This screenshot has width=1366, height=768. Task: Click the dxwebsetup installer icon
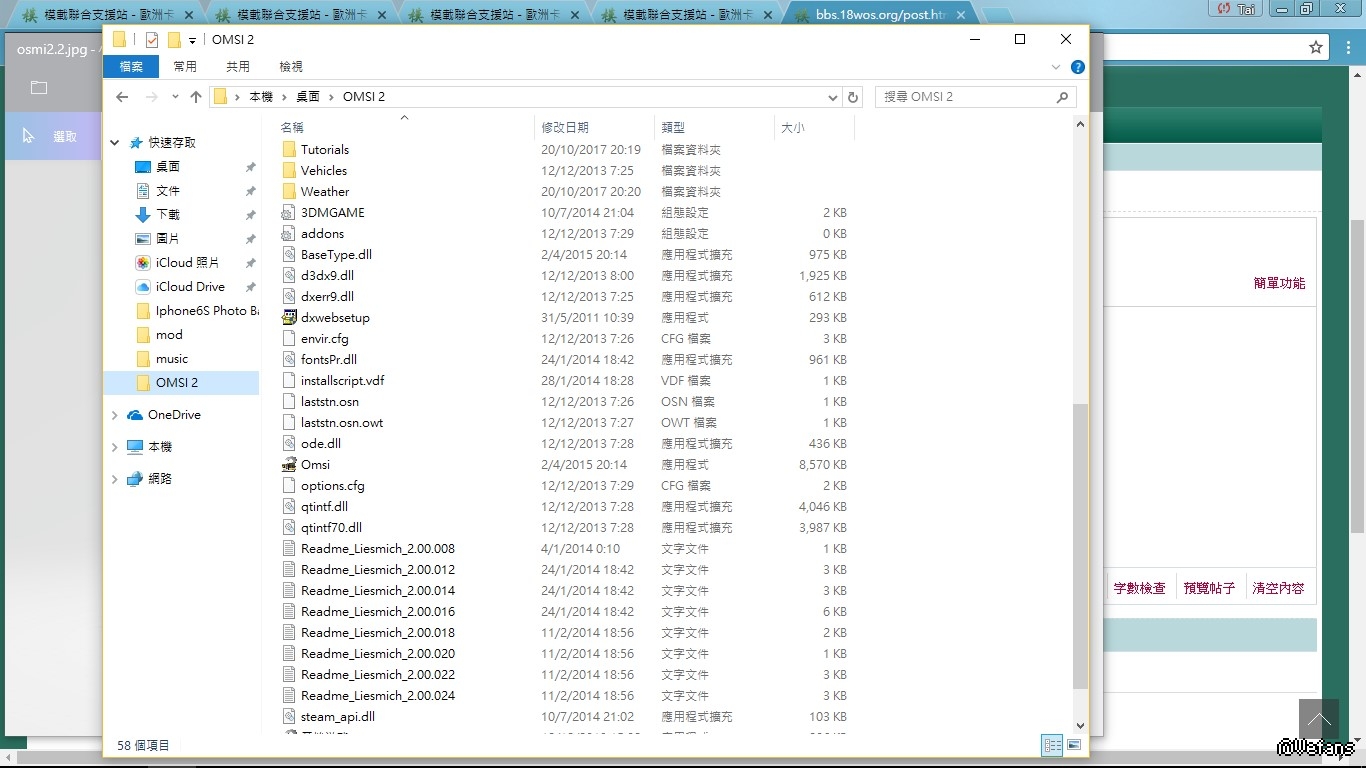(x=289, y=317)
